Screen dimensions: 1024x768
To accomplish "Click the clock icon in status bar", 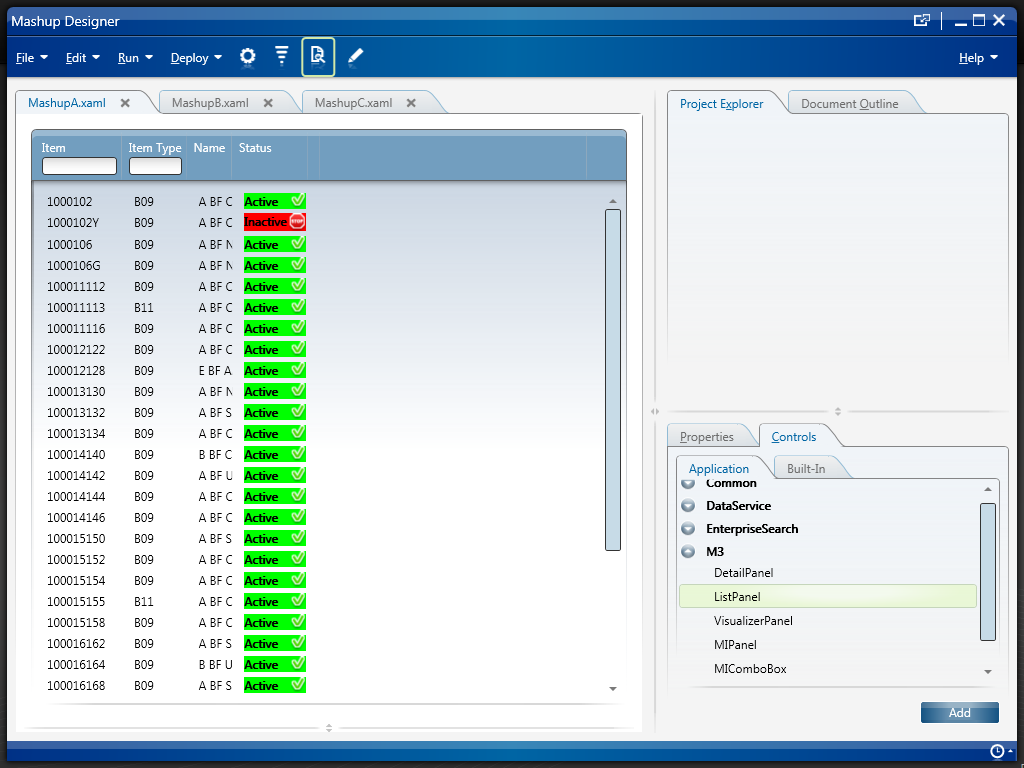I will (x=997, y=751).
